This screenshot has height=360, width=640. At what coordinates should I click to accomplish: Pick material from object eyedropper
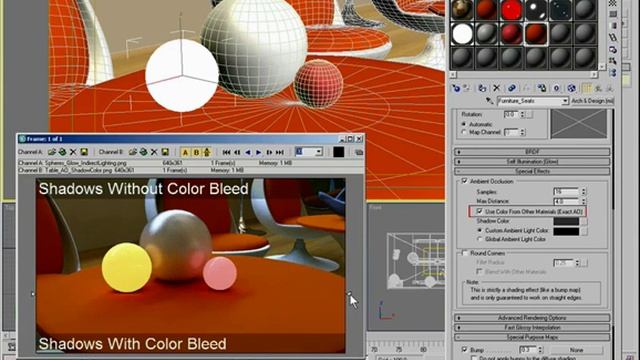coord(489,101)
